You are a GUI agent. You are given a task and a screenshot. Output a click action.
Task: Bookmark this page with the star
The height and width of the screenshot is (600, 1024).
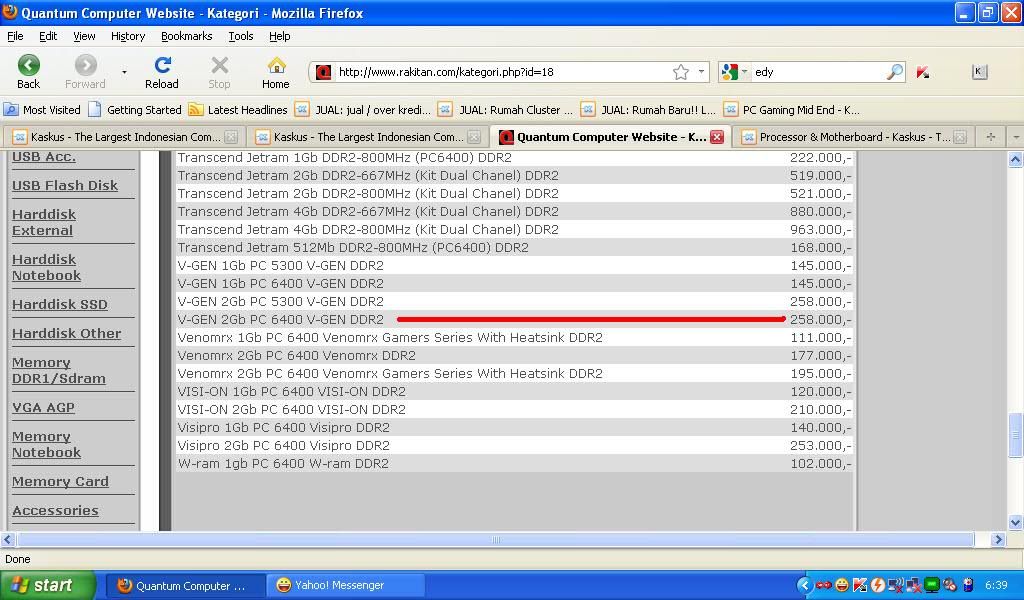[680, 72]
